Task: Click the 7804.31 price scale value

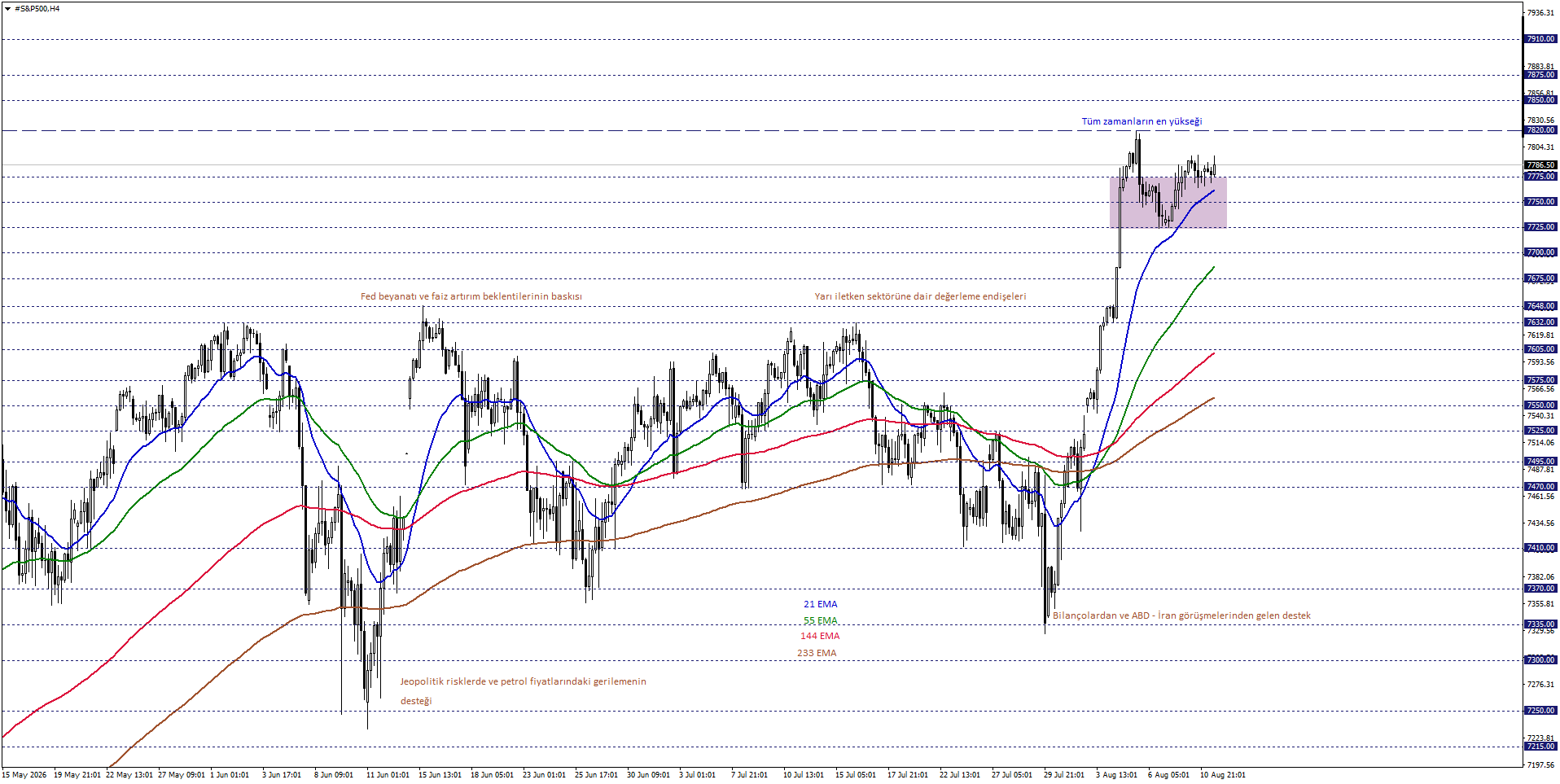Action: coord(1540,147)
